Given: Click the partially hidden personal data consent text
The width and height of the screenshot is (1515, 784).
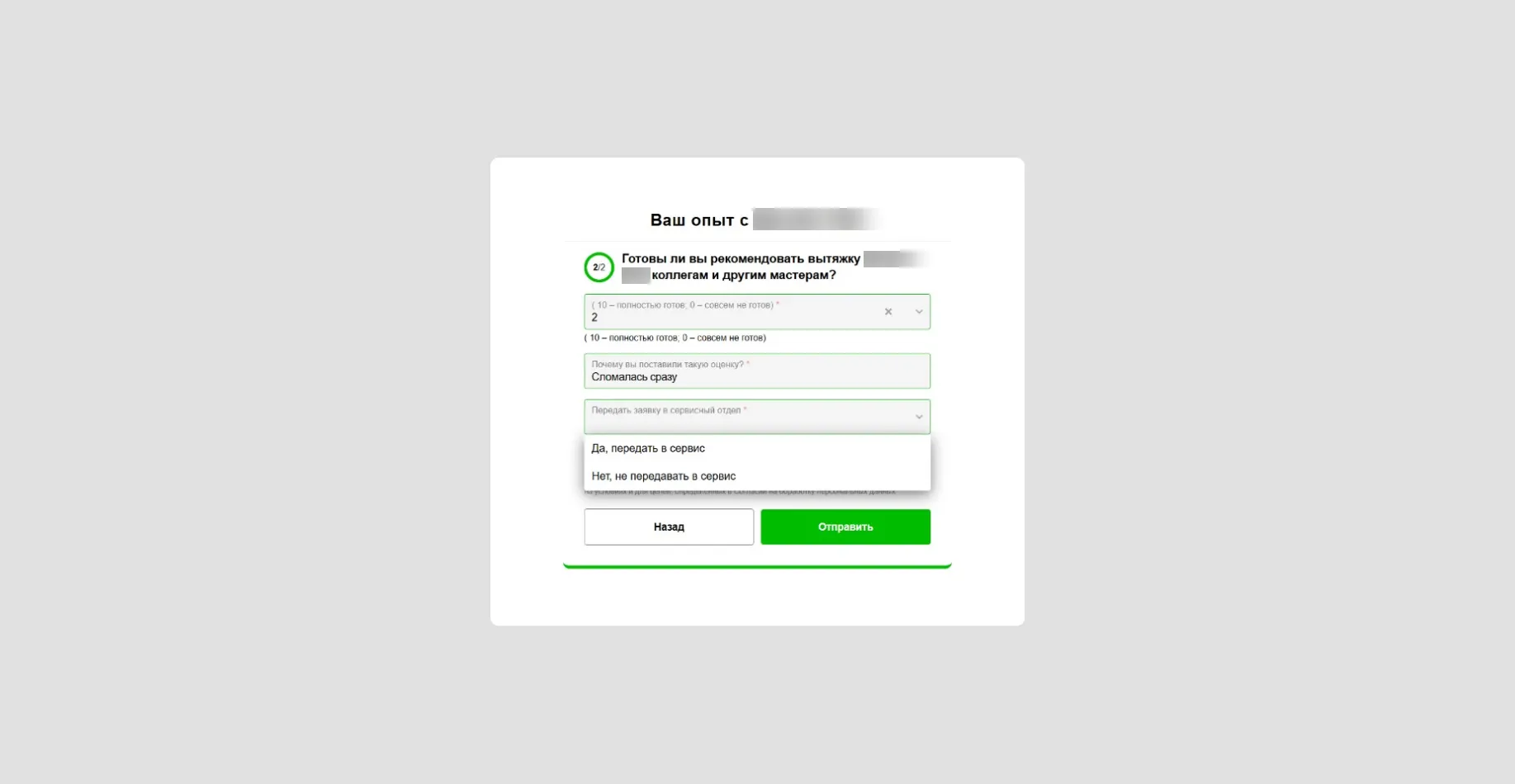Looking at the screenshot, I should [740, 492].
